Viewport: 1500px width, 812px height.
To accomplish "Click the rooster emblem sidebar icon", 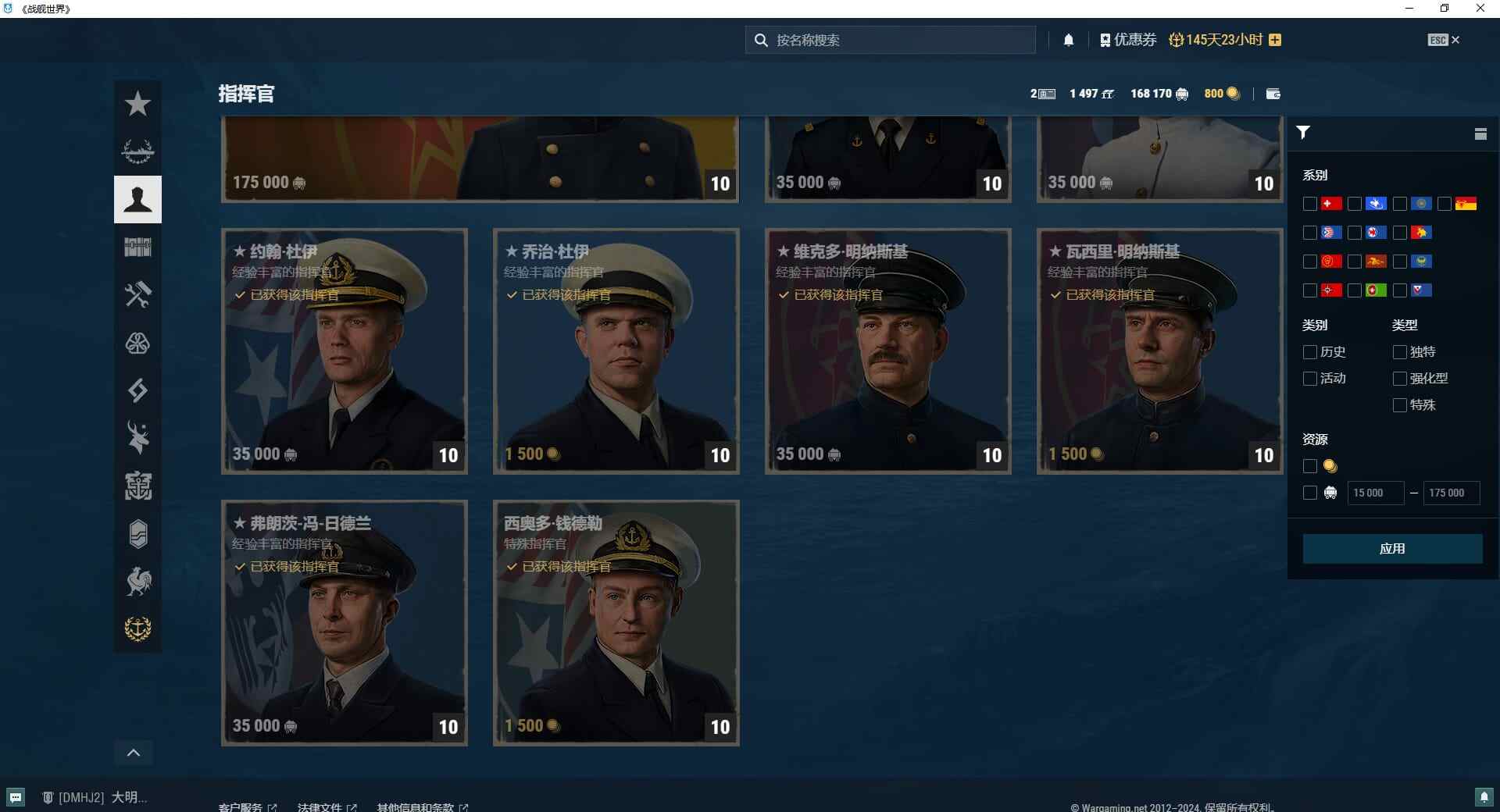I will (137, 581).
